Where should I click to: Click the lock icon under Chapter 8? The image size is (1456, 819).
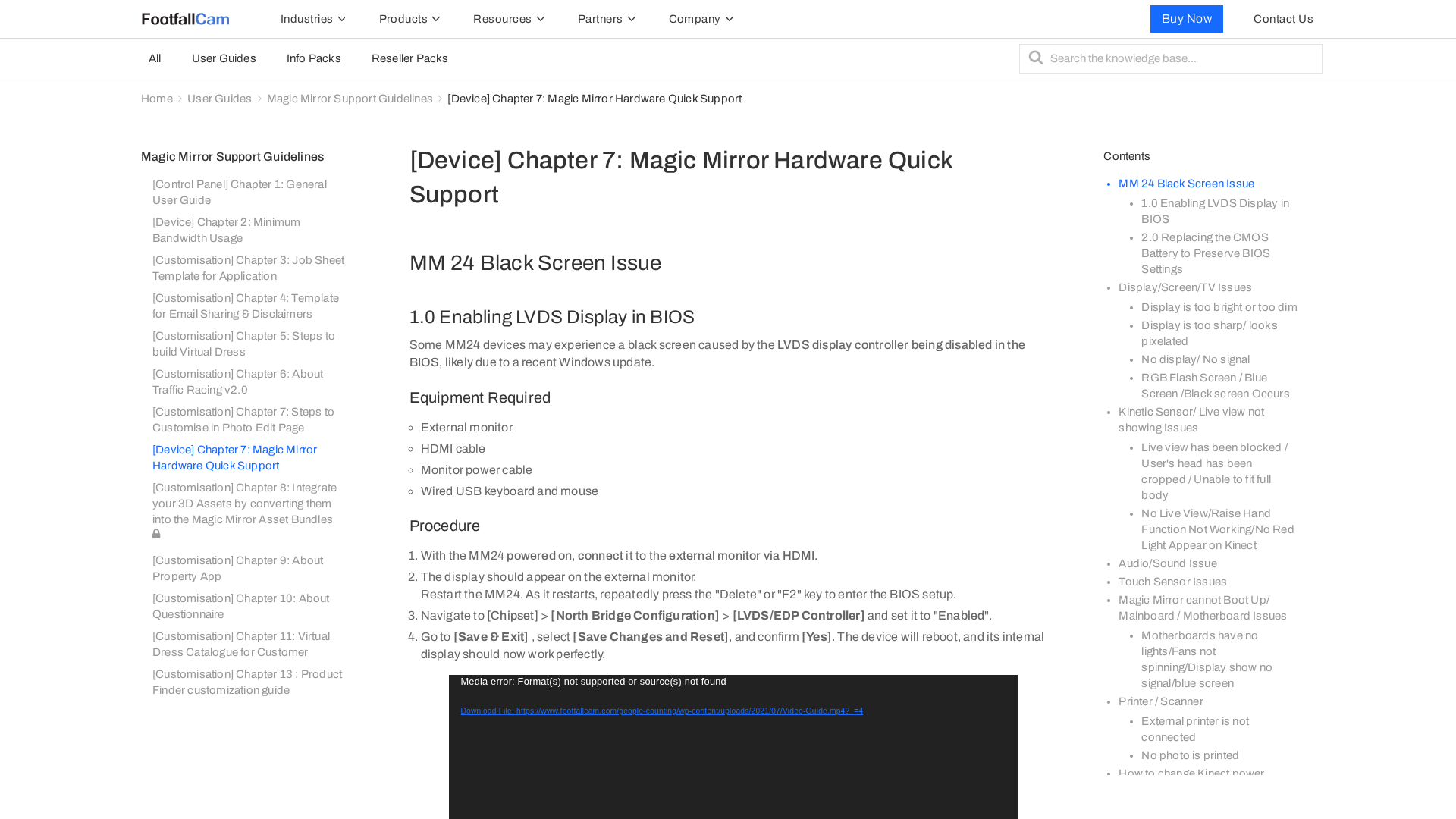coord(156,535)
